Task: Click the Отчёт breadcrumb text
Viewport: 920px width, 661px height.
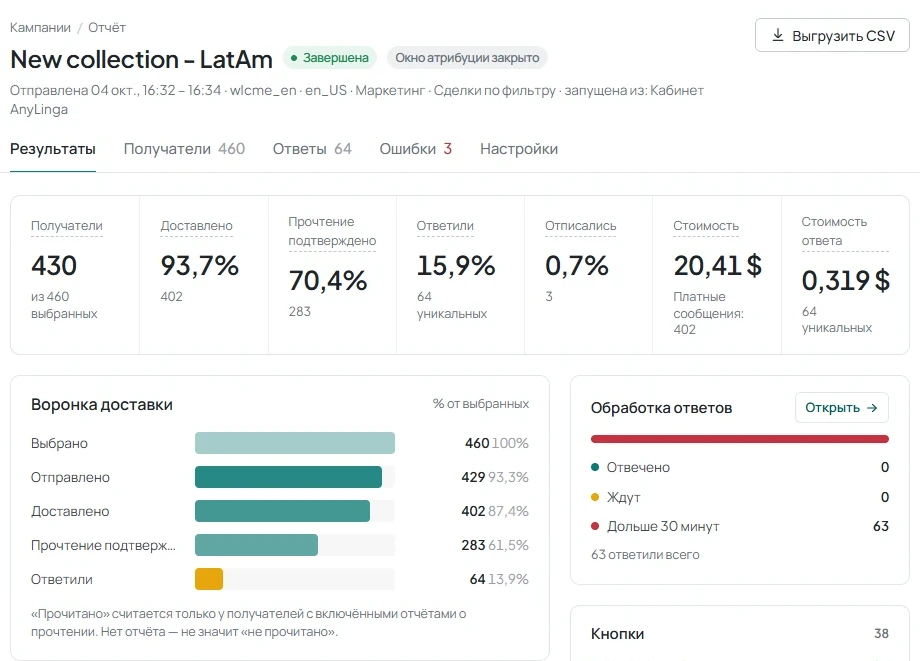Action: 107,28
